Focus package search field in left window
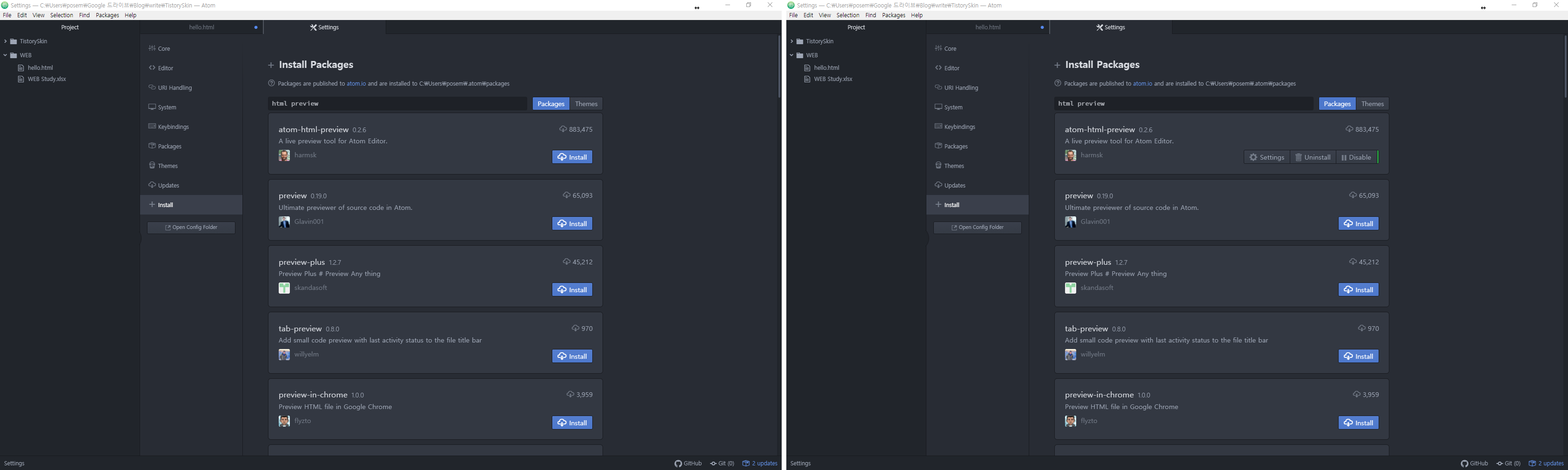 [x=397, y=104]
